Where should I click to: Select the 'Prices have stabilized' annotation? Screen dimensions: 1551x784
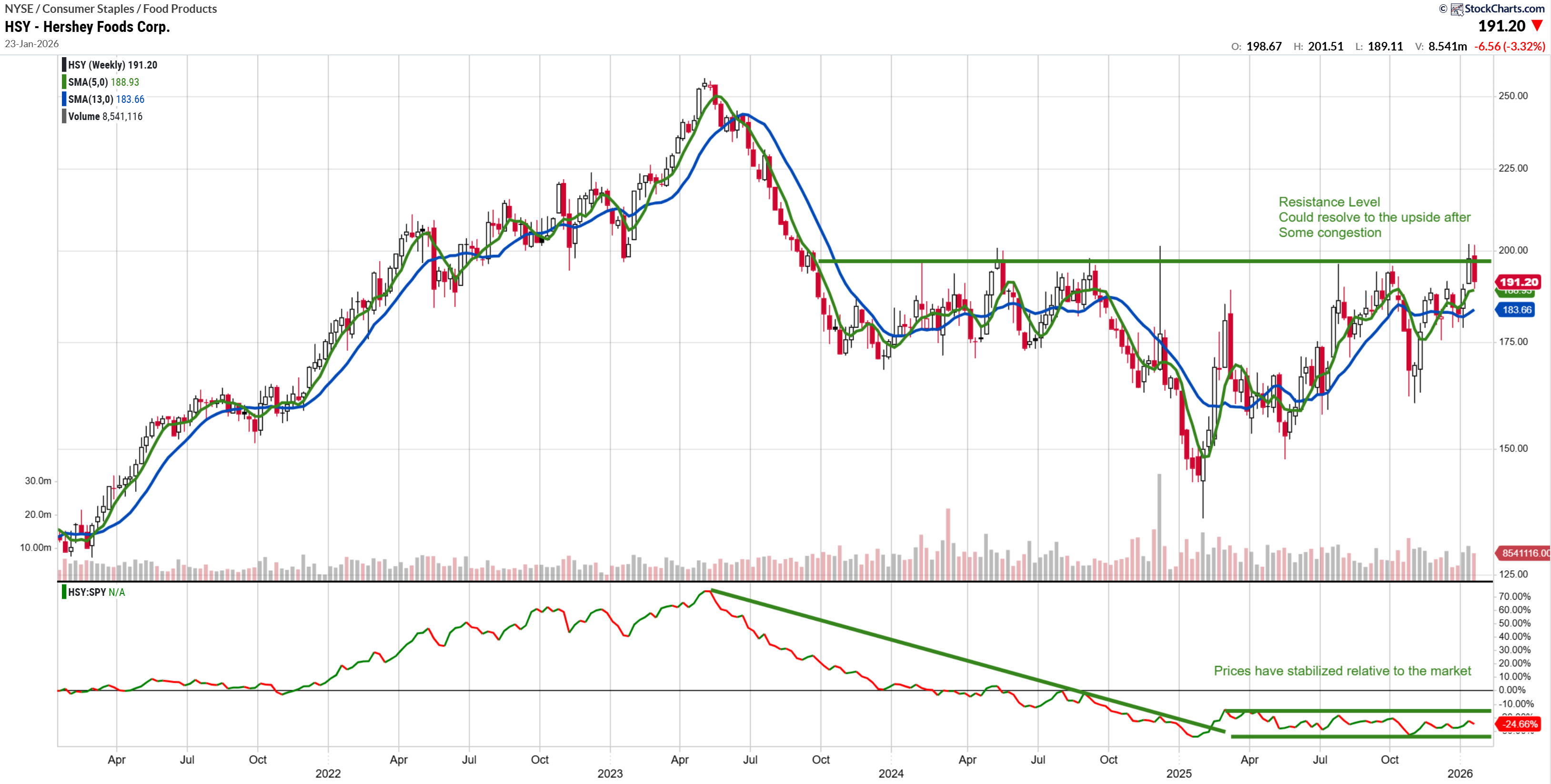point(1341,672)
